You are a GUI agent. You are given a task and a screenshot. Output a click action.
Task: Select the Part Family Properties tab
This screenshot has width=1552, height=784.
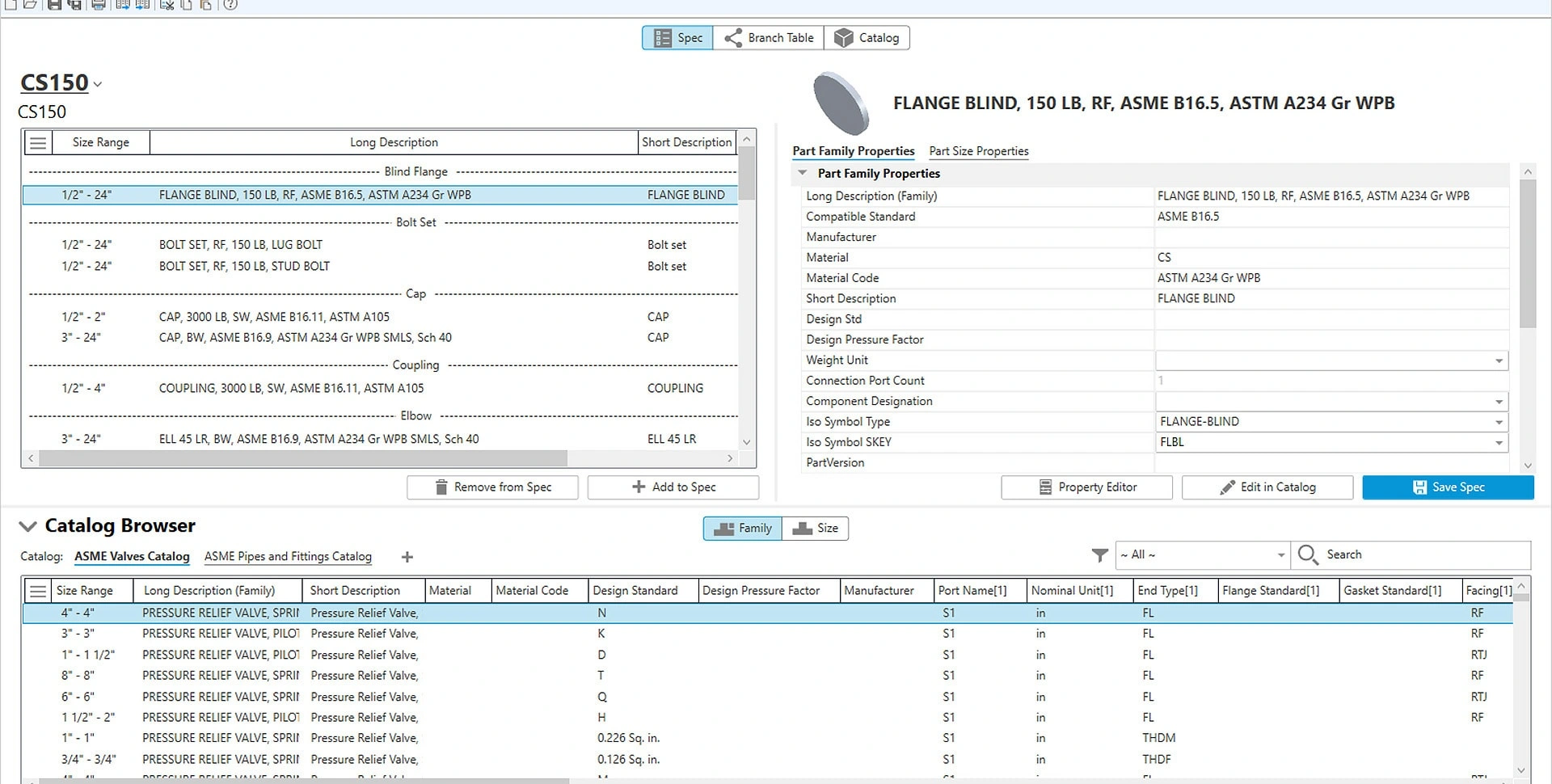point(854,151)
